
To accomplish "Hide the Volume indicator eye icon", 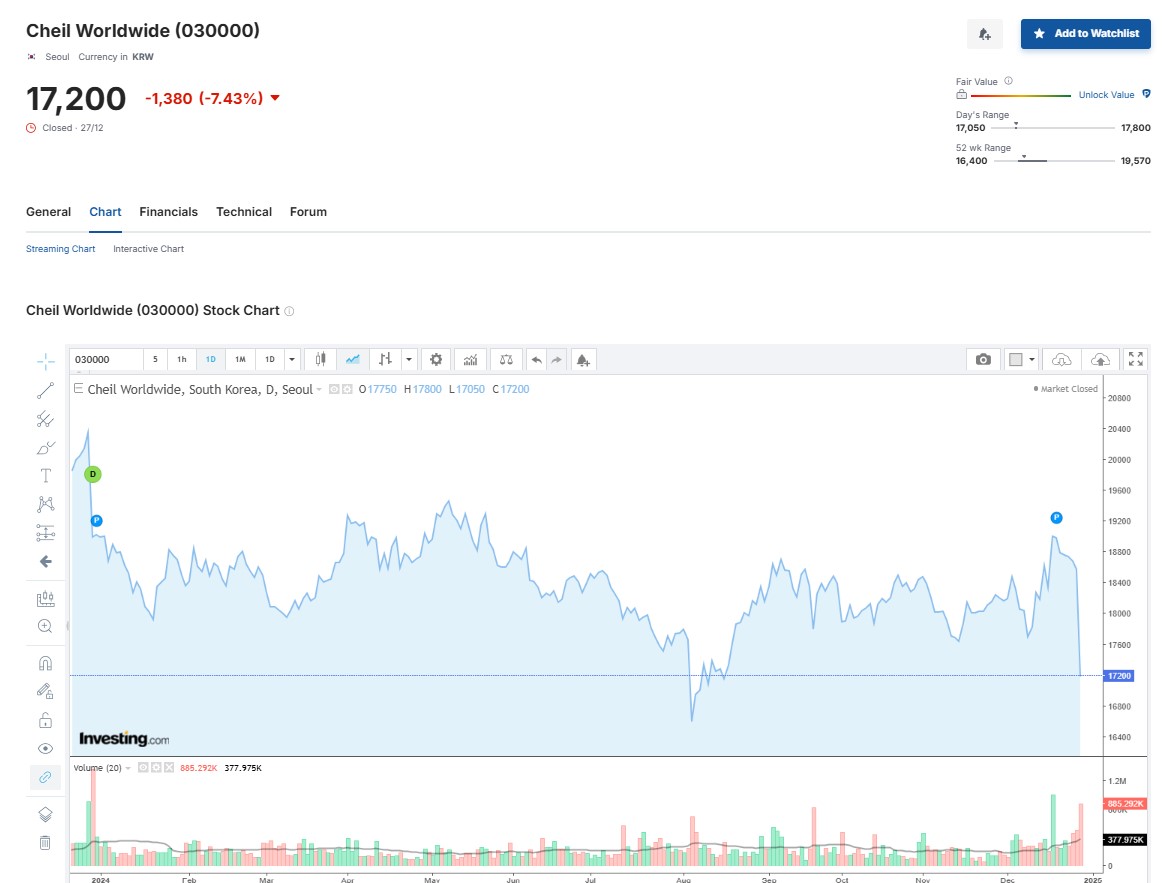I will [x=143, y=767].
